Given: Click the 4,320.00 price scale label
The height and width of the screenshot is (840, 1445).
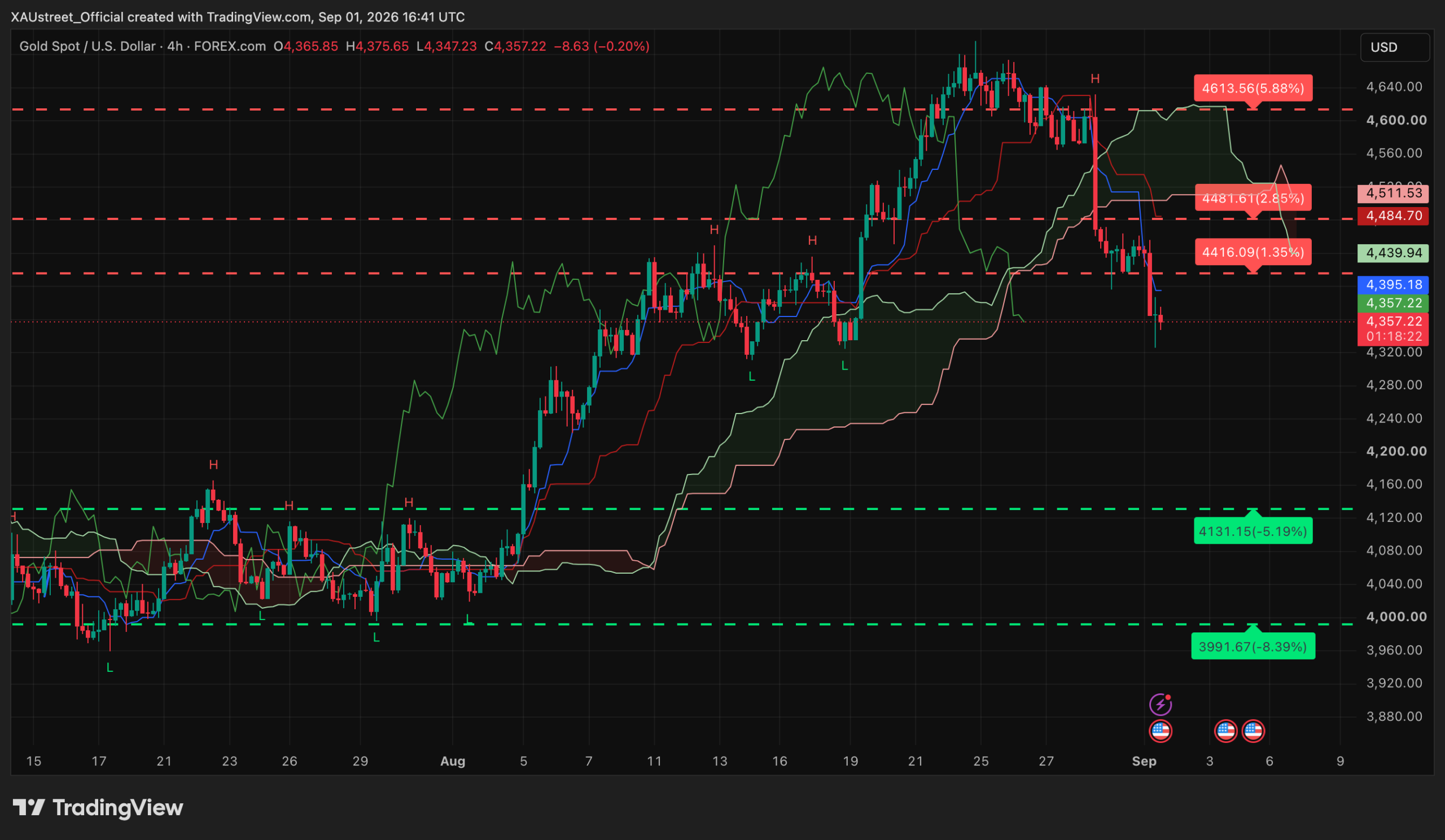Looking at the screenshot, I should click(x=1394, y=353).
